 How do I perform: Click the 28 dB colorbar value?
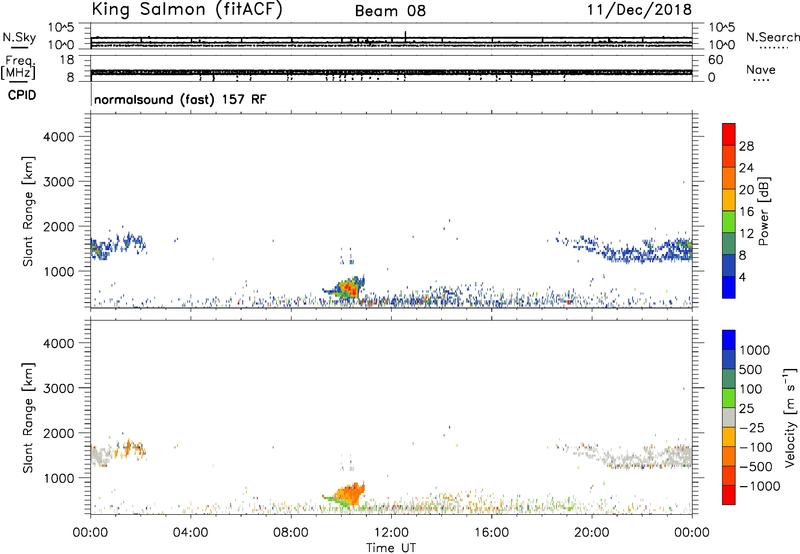pyautogui.click(x=746, y=146)
